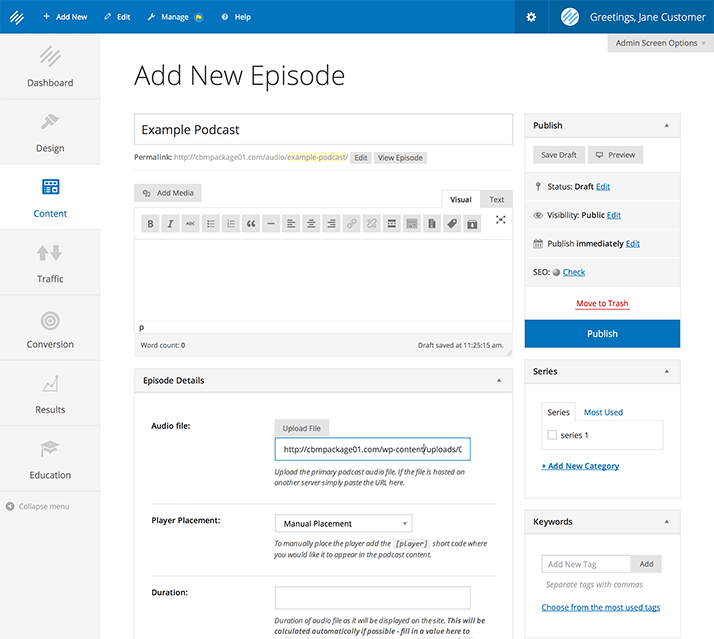Click the insert link chain icon
Image resolution: width=714 pixels, height=639 pixels.
[352, 224]
